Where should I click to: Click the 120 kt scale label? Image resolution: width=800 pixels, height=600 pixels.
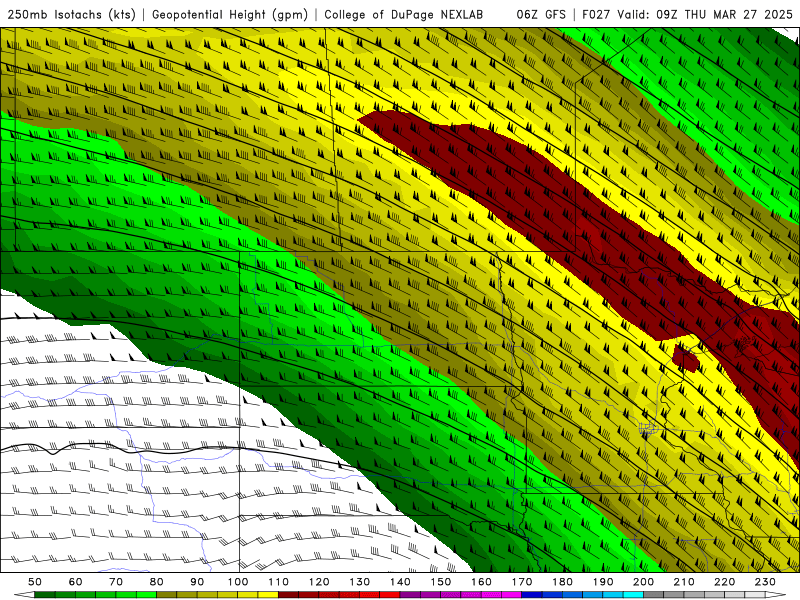tap(319, 582)
